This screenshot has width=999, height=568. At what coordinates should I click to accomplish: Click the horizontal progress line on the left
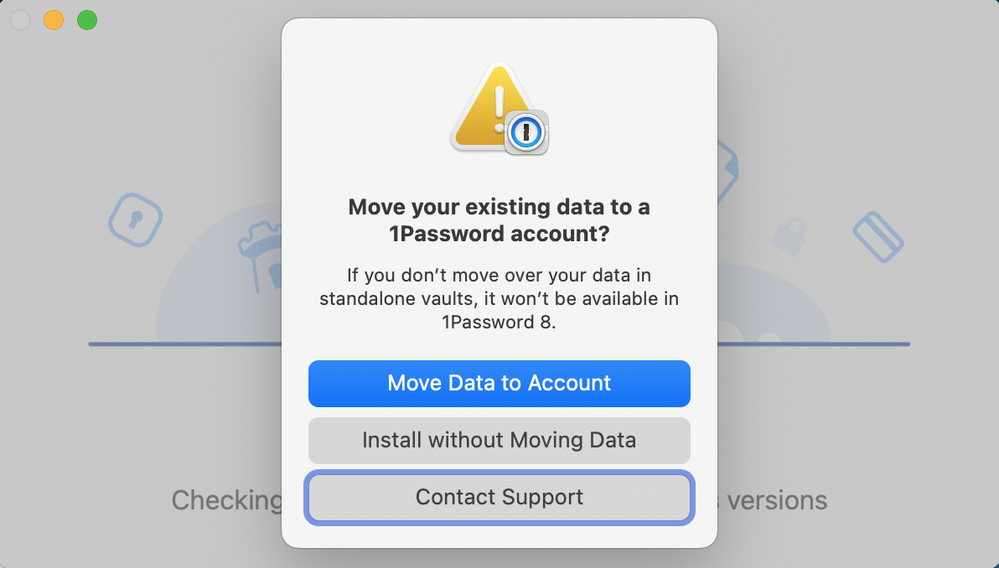(x=185, y=344)
